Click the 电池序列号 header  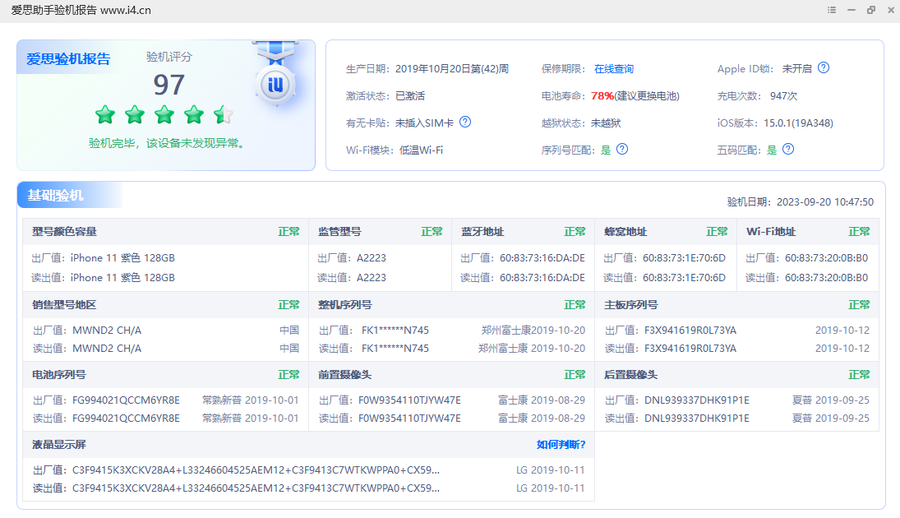coord(59,374)
